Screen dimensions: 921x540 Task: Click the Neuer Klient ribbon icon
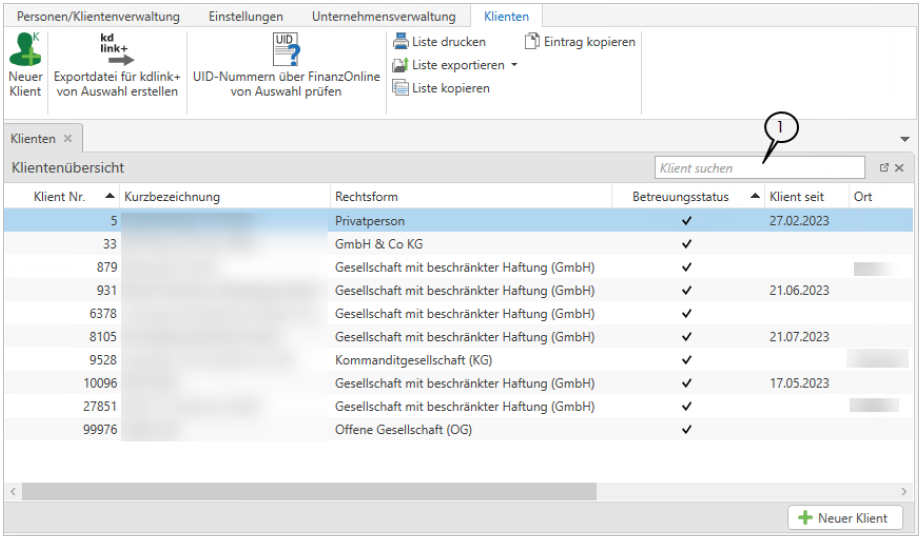pos(25,52)
